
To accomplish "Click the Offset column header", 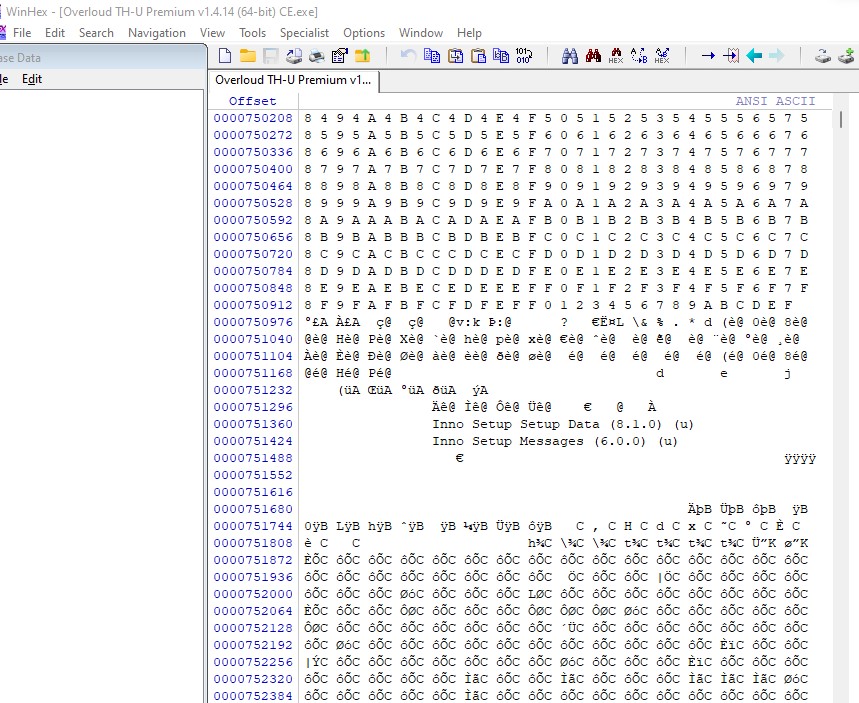I will [x=253, y=101].
